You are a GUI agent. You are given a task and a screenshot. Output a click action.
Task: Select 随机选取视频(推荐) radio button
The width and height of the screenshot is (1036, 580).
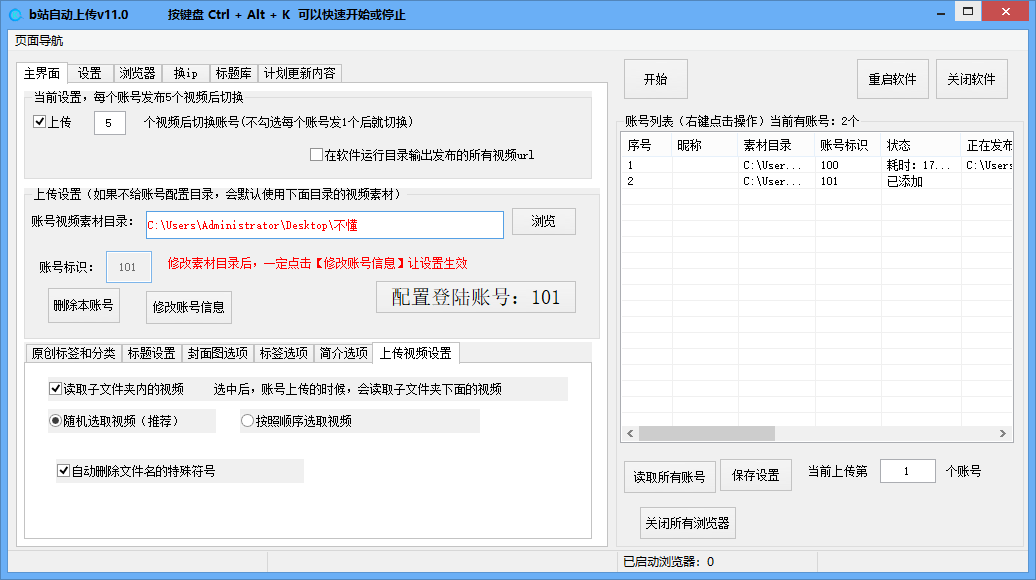click(56, 421)
